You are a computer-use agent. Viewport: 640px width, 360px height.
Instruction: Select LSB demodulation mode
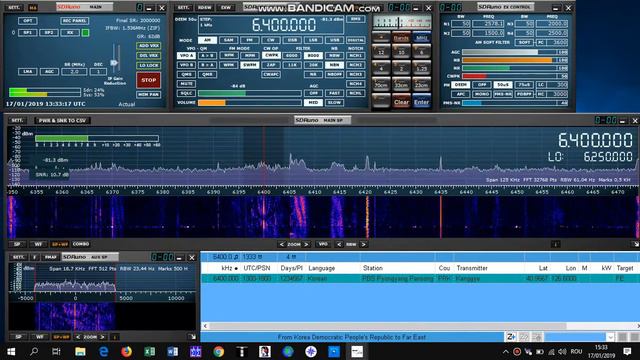click(x=313, y=40)
